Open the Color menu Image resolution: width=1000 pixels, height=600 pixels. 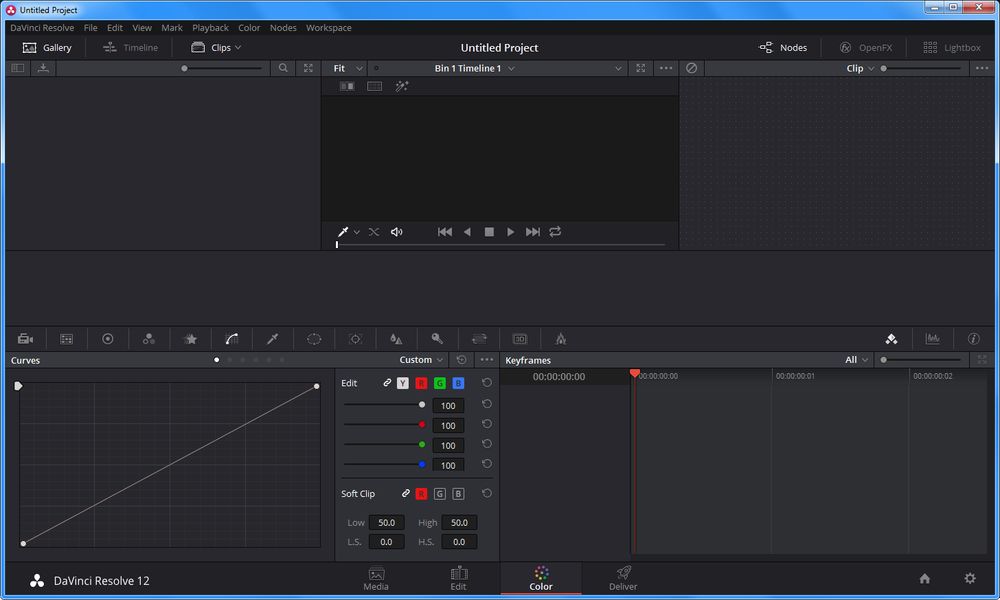pos(249,27)
